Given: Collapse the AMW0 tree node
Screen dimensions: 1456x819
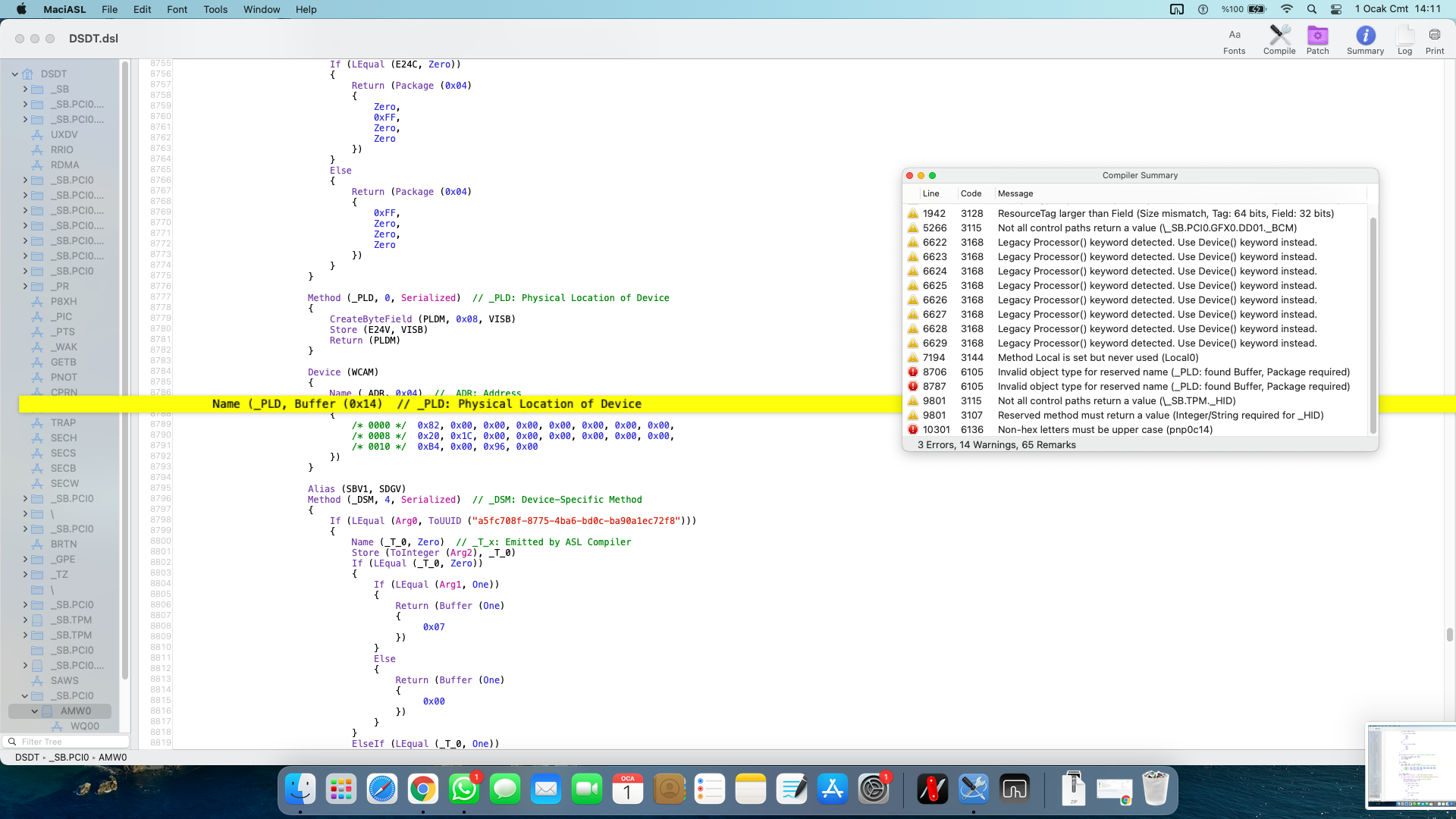Looking at the screenshot, I should pyautogui.click(x=35, y=711).
